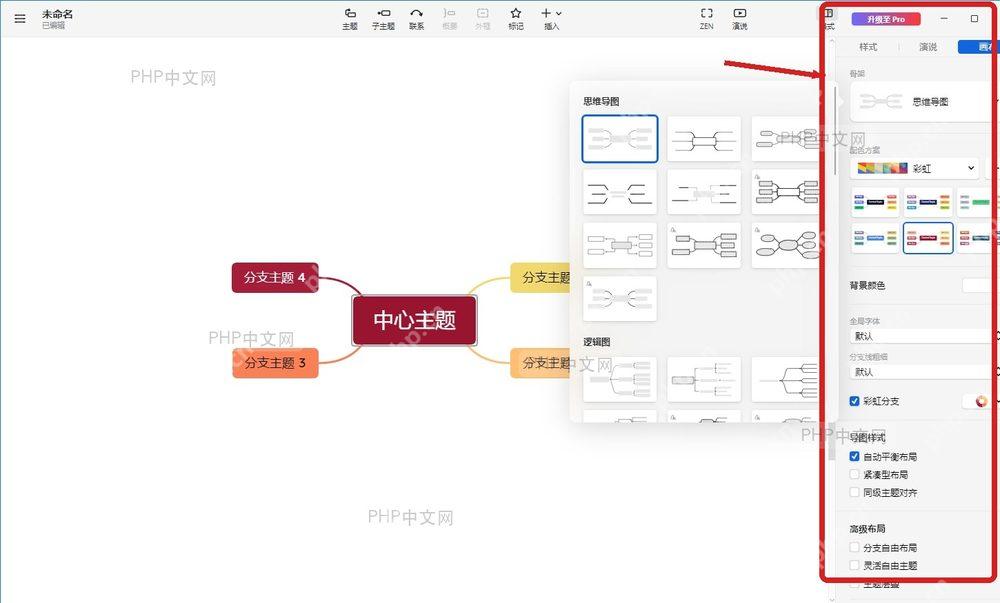Click the 未命名 document title
This screenshot has width=1000, height=603.
57,14
